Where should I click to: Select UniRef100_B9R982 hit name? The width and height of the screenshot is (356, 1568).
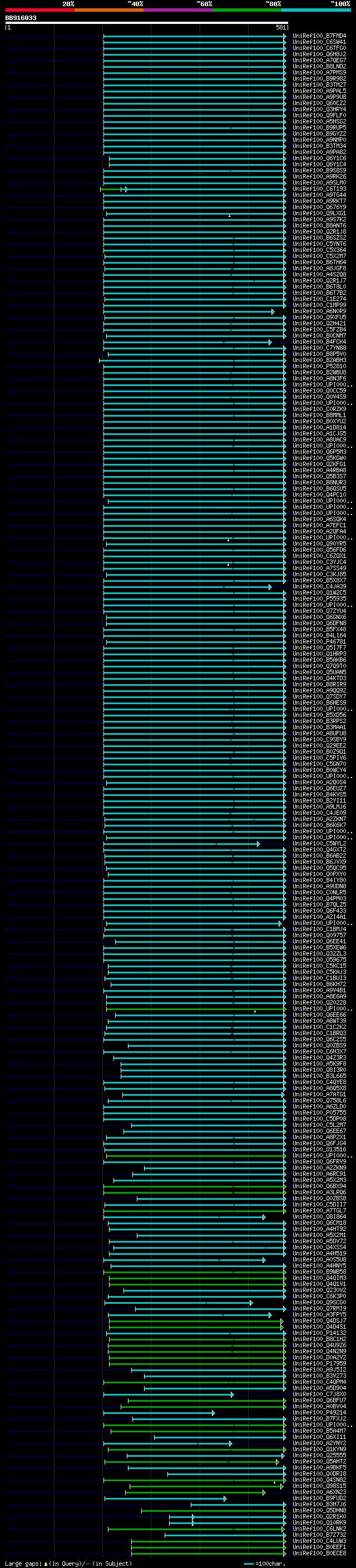pyautogui.click(x=319, y=78)
